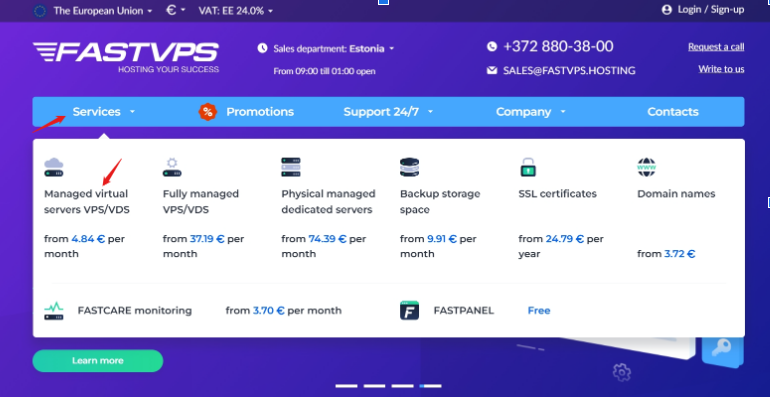
Task: Open the Services menu
Action: 97,112
